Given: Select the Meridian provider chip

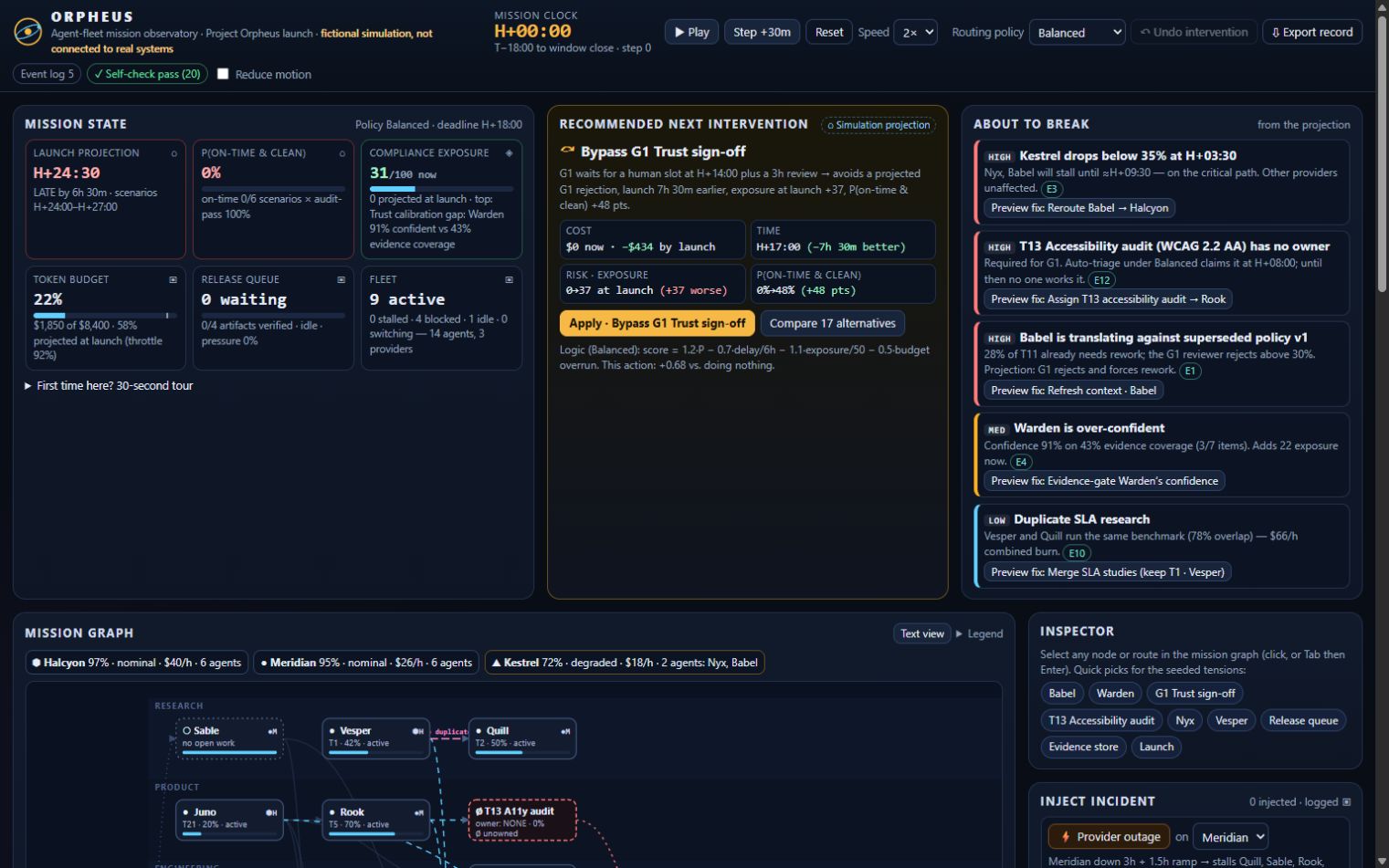Looking at the screenshot, I should pos(366,663).
